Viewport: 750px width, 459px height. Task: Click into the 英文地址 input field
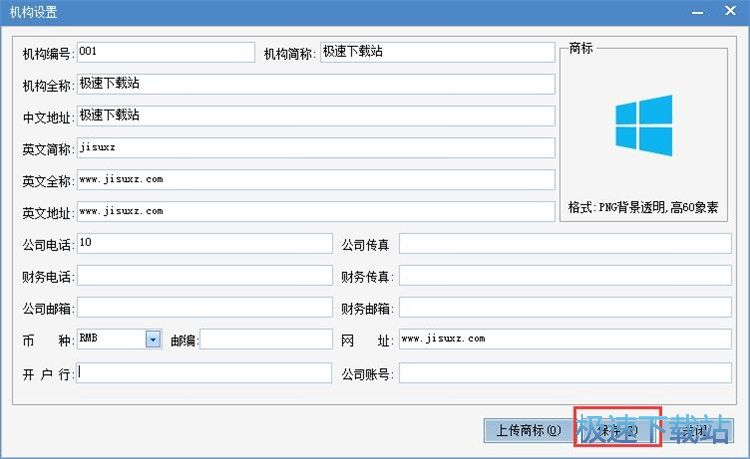[x=316, y=211]
